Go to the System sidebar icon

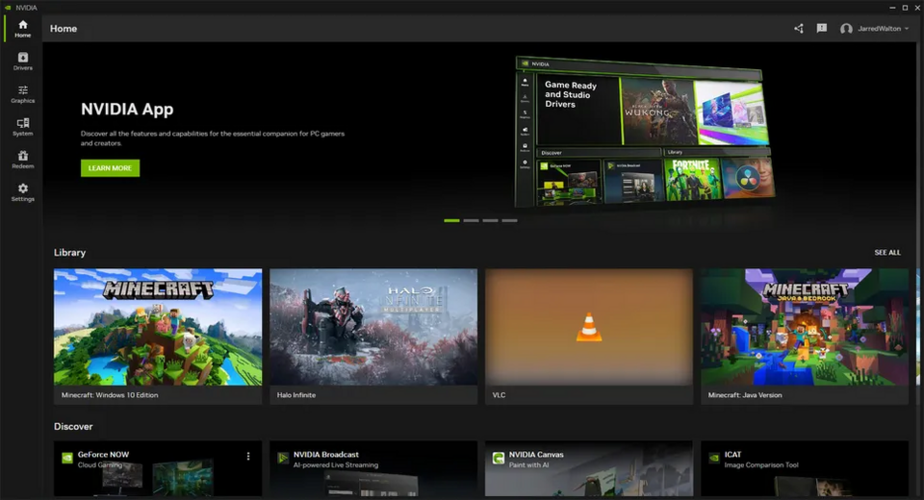pyautogui.click(x=22, y=126)
